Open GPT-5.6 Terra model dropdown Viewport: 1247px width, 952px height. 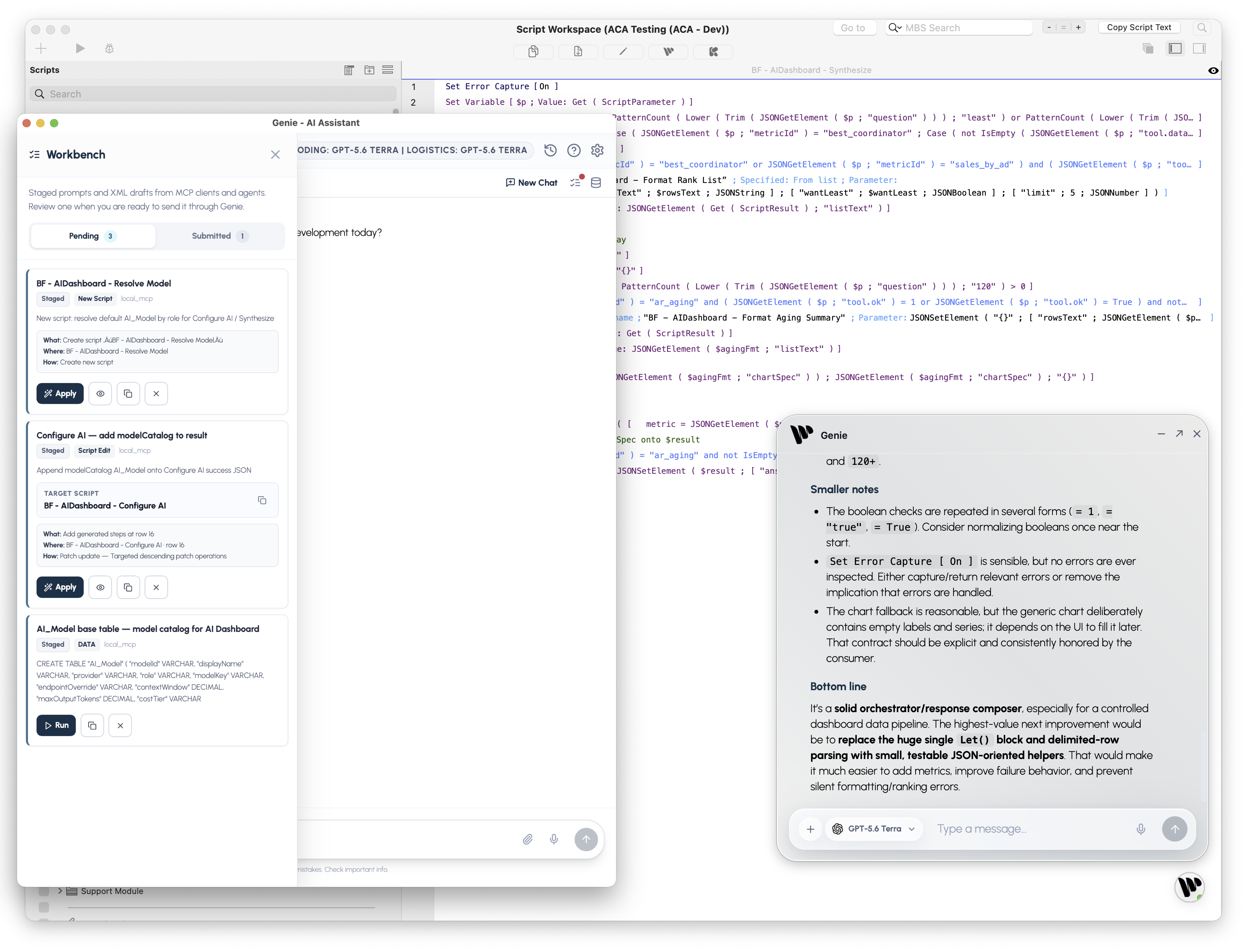click(874, 830)
